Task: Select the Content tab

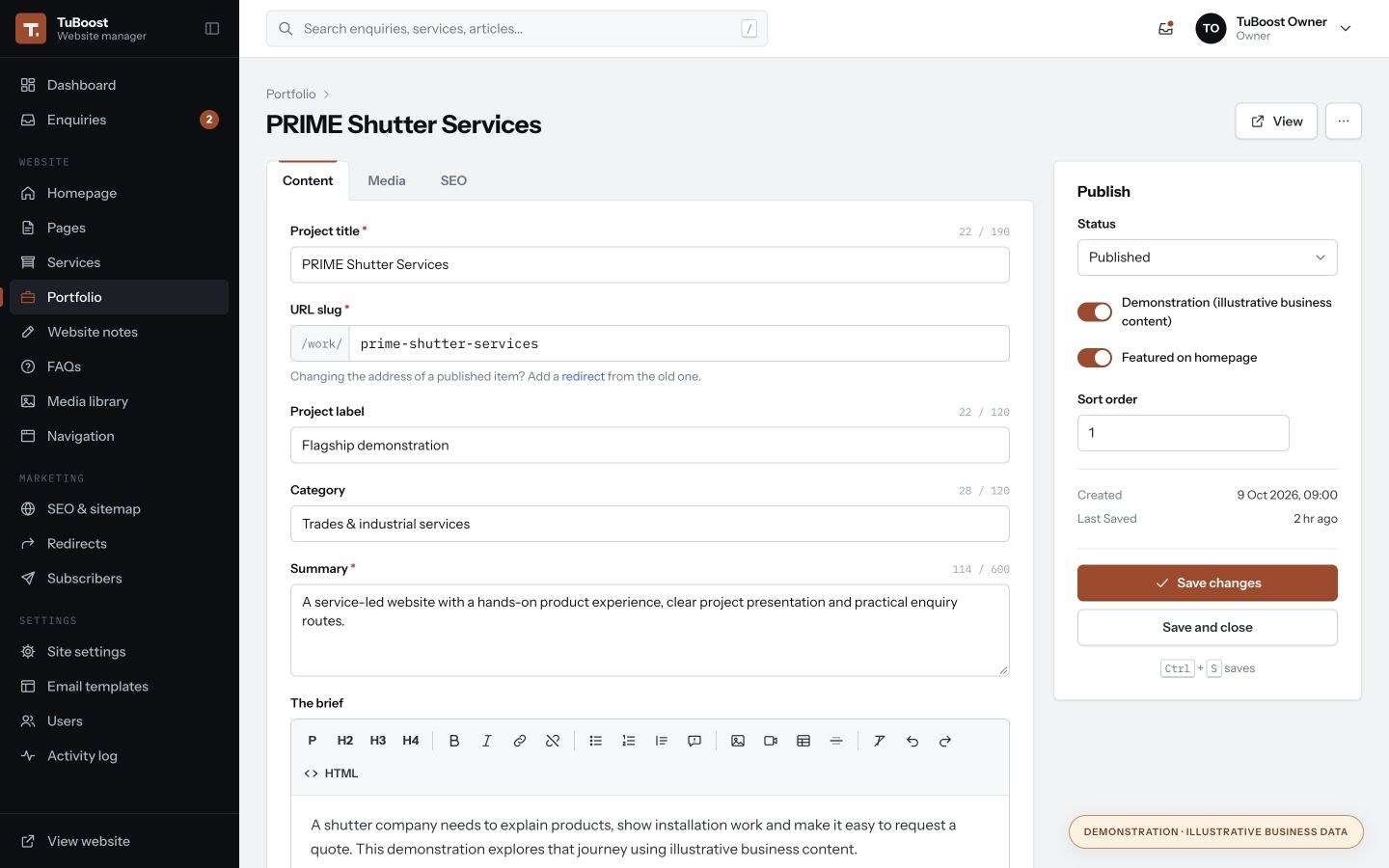Action: pos(308,180)
